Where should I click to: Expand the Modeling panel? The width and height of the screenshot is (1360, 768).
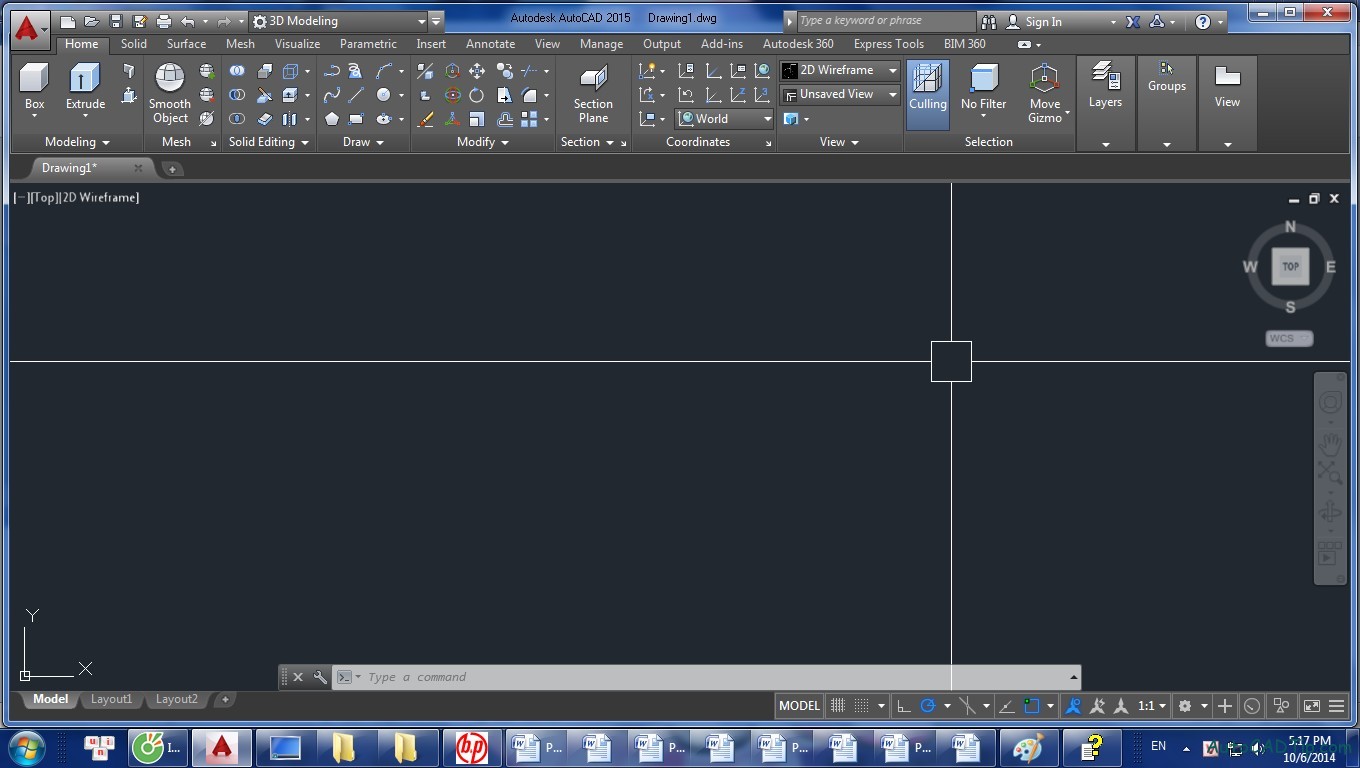tap(77, 142)
